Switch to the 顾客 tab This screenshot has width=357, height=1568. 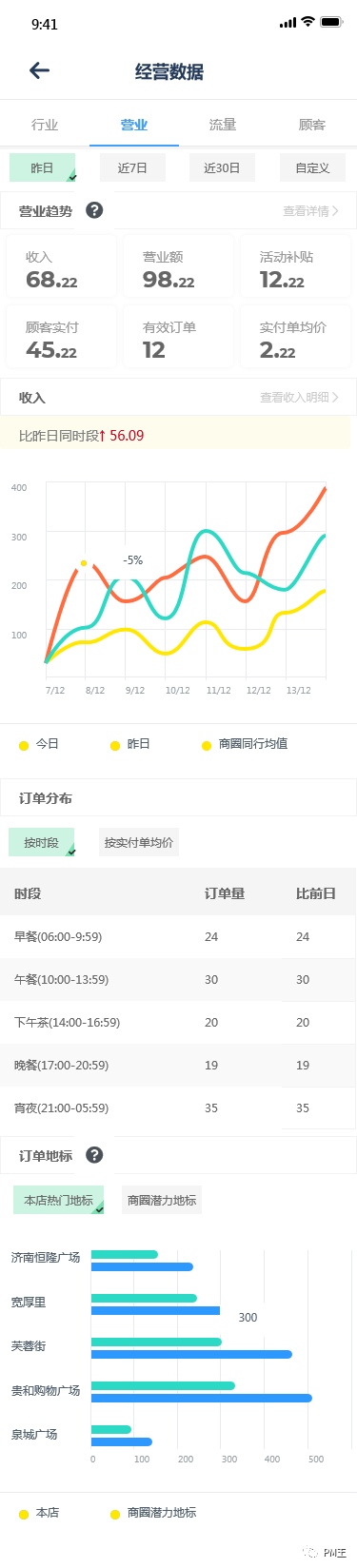click(x=312, y=125)
